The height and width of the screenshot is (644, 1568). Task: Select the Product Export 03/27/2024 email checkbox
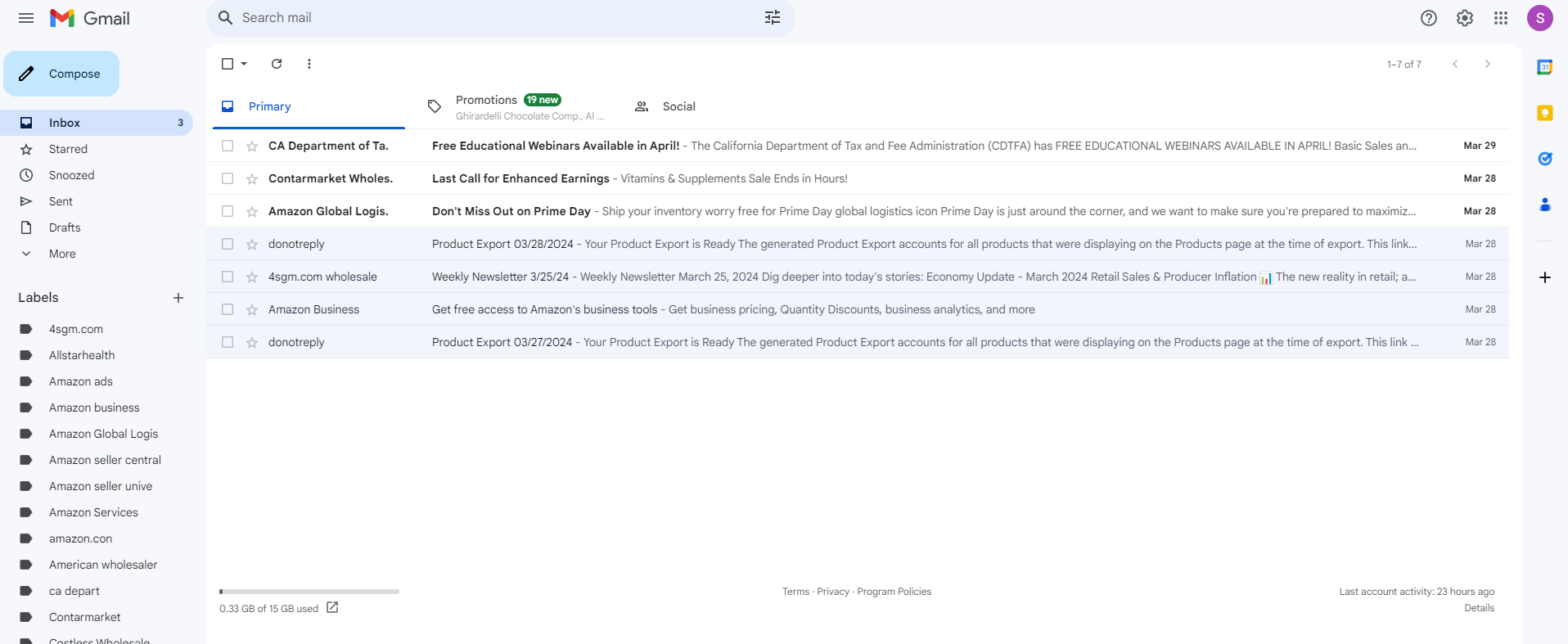coord(228,342)
